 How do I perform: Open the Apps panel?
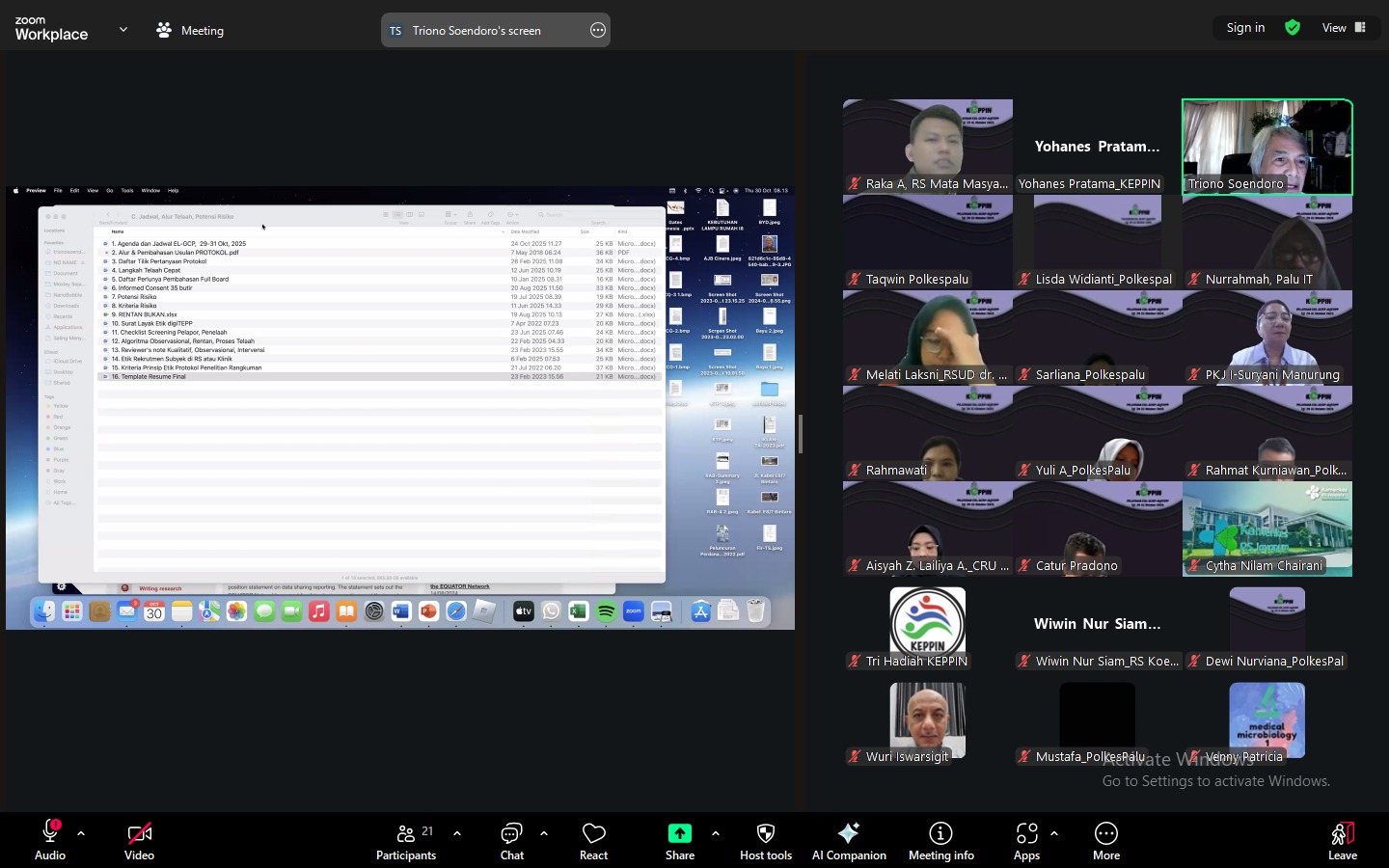click(x=1026, y=841)
